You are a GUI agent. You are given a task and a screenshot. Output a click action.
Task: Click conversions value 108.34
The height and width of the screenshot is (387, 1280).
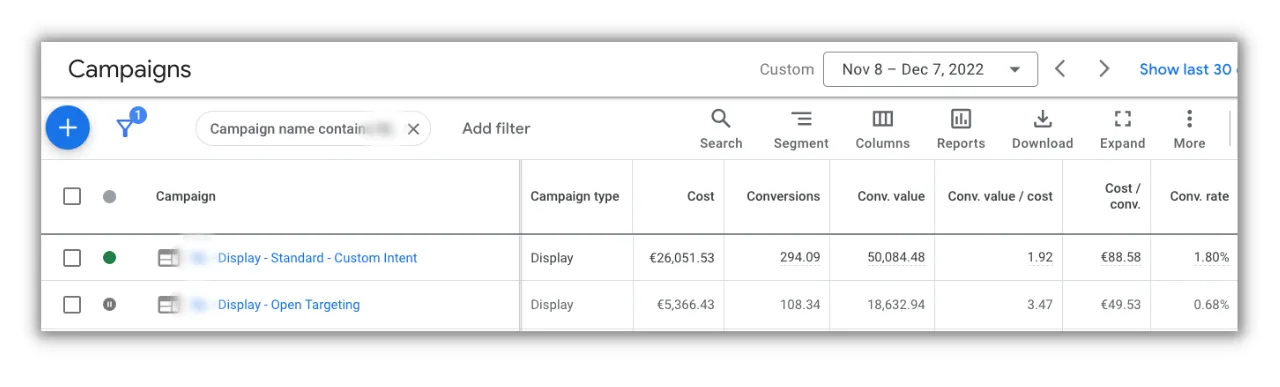click(x=800, y=305)
